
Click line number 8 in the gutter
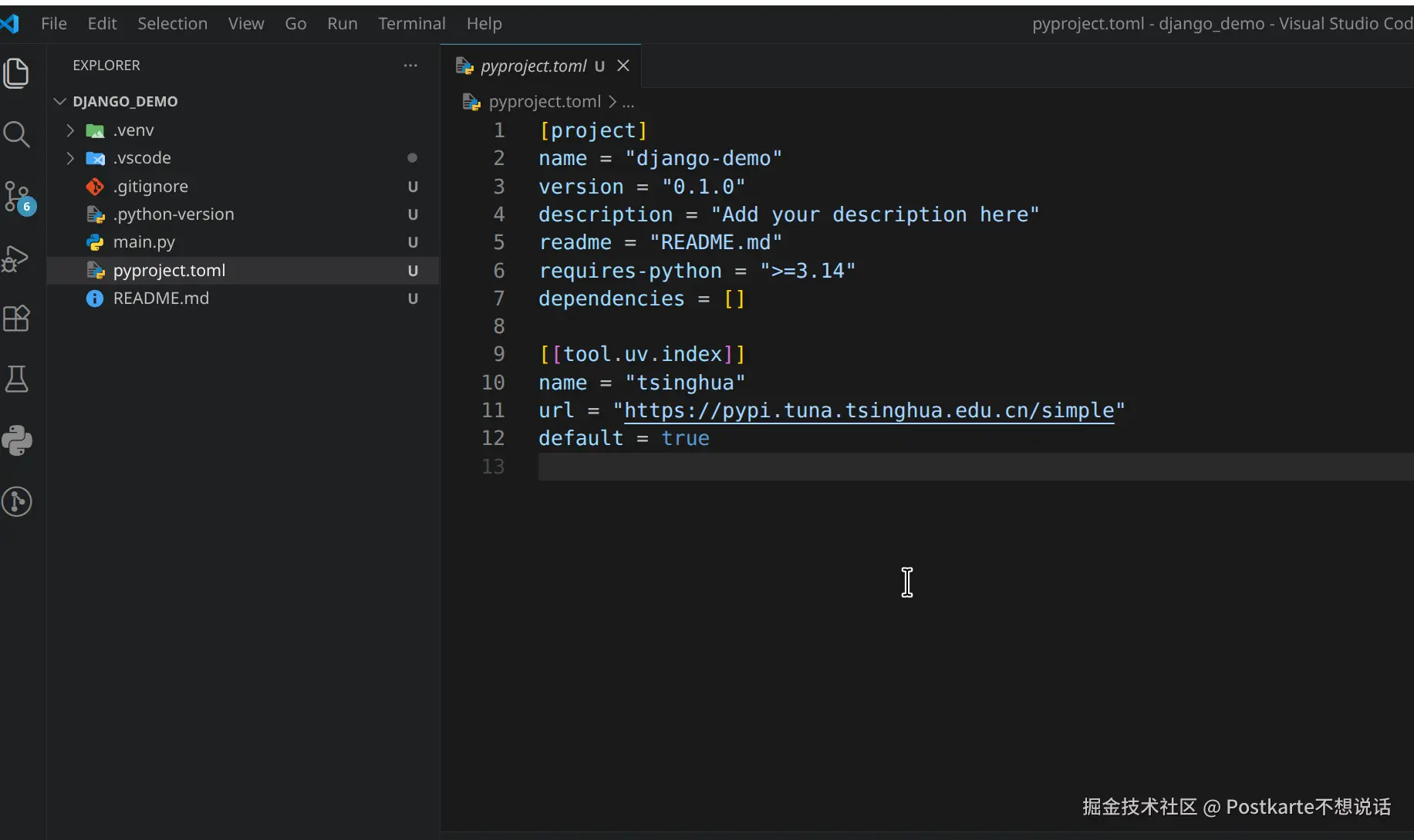(x=499, y=326)
